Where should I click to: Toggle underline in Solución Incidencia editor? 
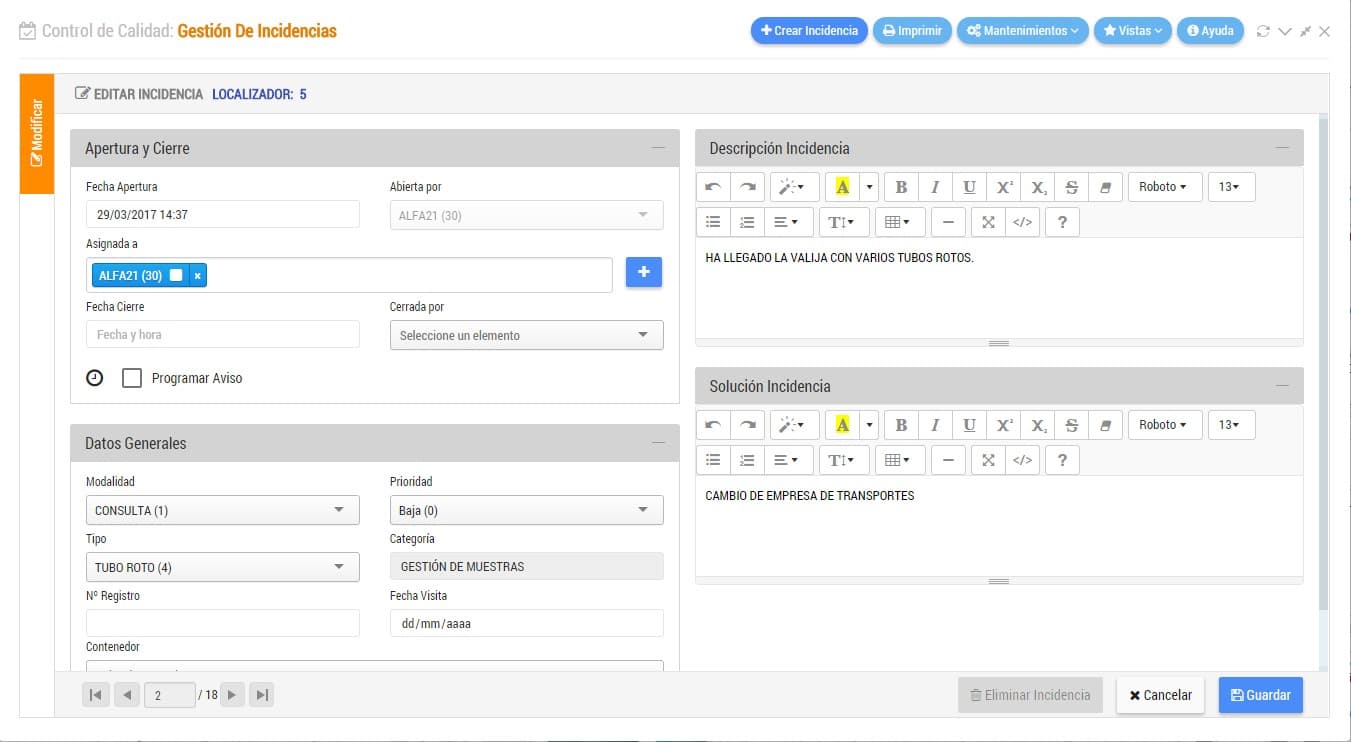pyautogui.click(x=969, y=425)
